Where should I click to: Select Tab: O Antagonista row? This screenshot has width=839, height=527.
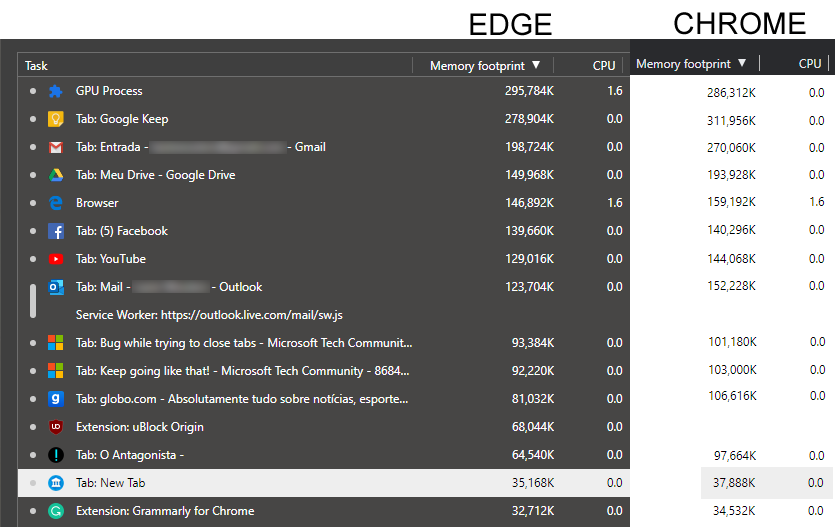click(x=324, y=455)
